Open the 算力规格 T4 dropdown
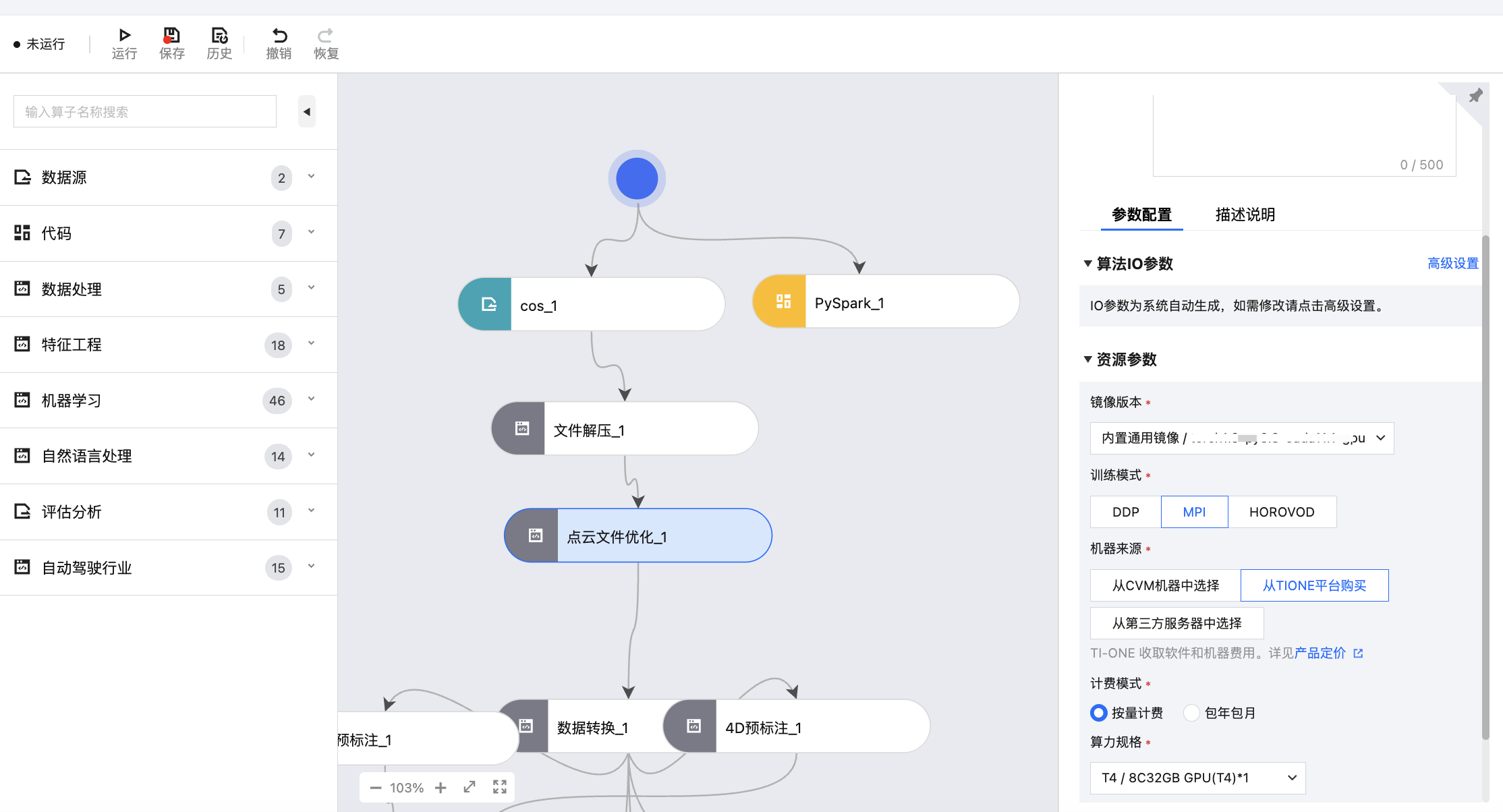This screenshot has width=1503, height=812. point(1197,778)
